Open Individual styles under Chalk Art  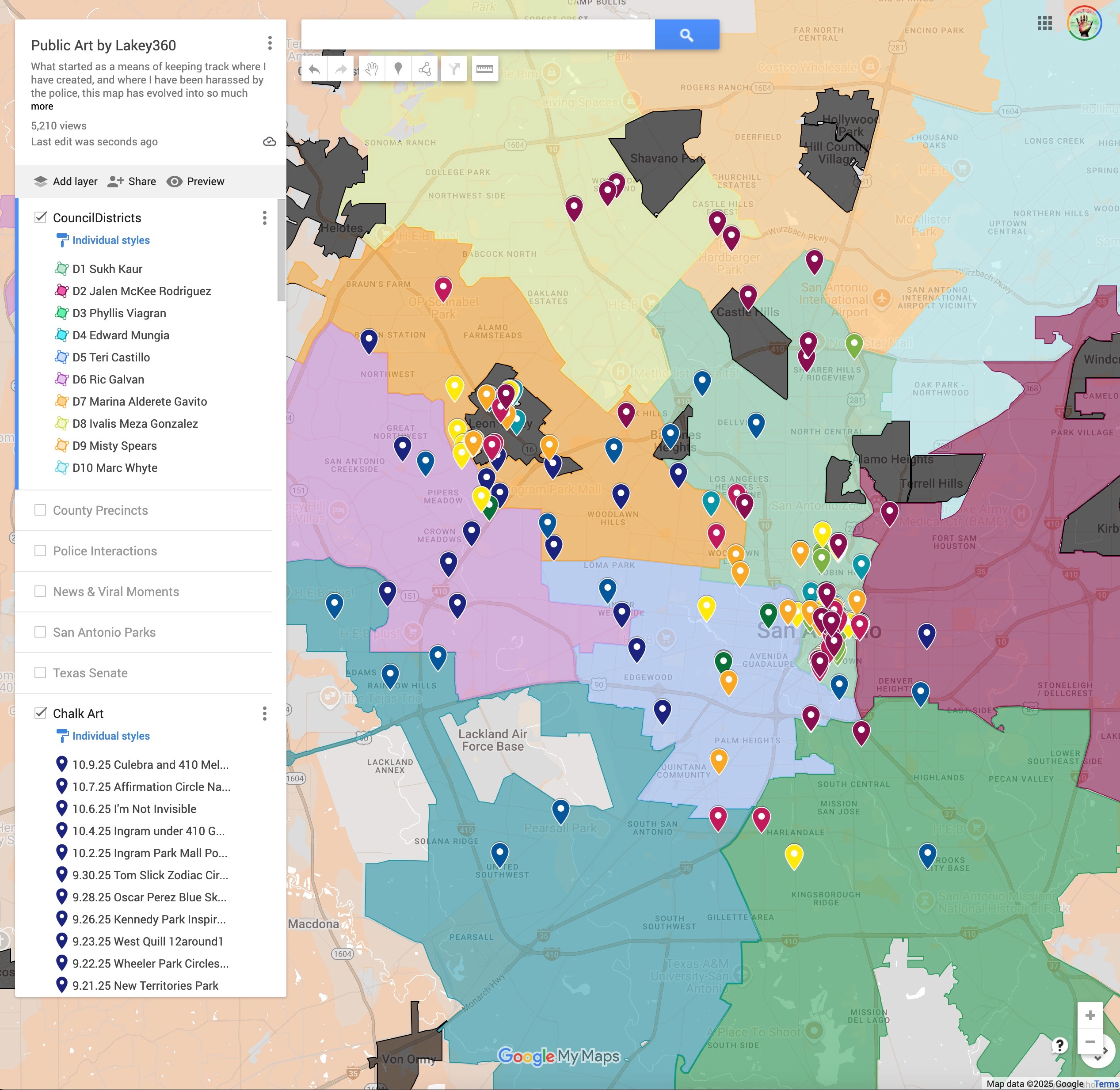tap(110, 736)
